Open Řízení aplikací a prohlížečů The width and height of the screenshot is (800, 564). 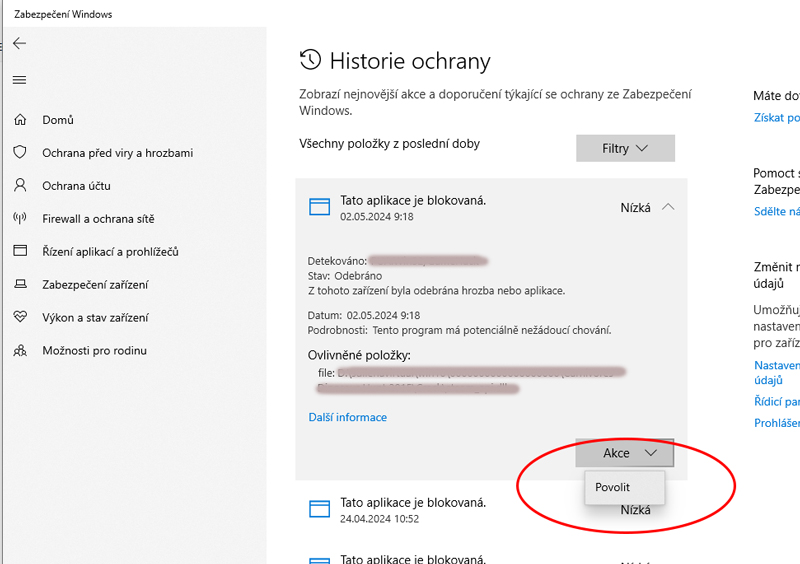pyautogui.click(x=110, y=252)
